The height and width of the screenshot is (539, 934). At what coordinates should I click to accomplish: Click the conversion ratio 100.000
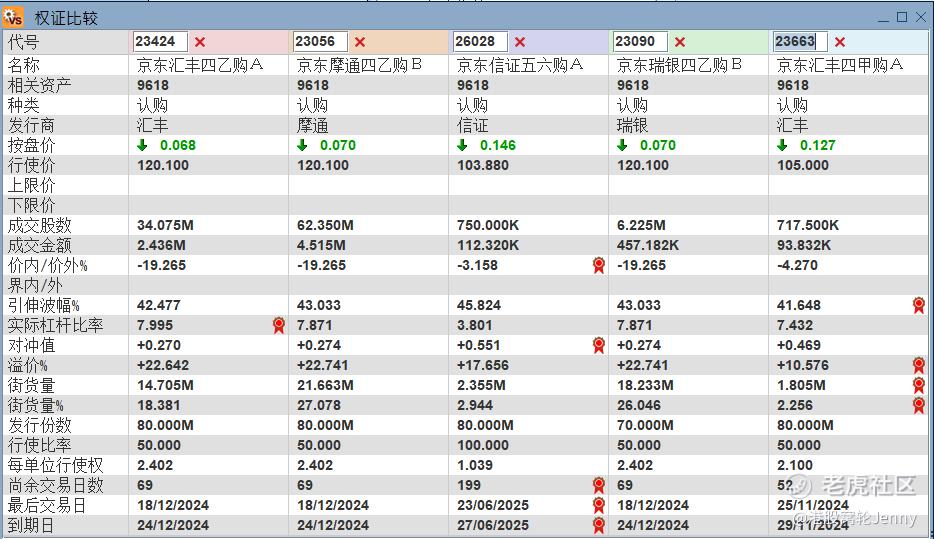click(x=482, y=445)
